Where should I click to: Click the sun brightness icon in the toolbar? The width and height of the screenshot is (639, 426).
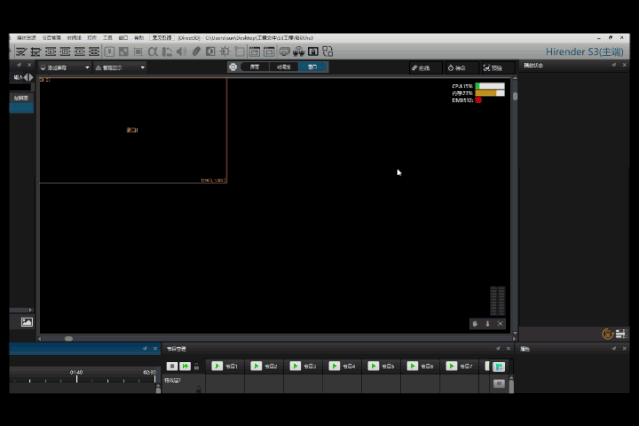[x=225, y=52]
